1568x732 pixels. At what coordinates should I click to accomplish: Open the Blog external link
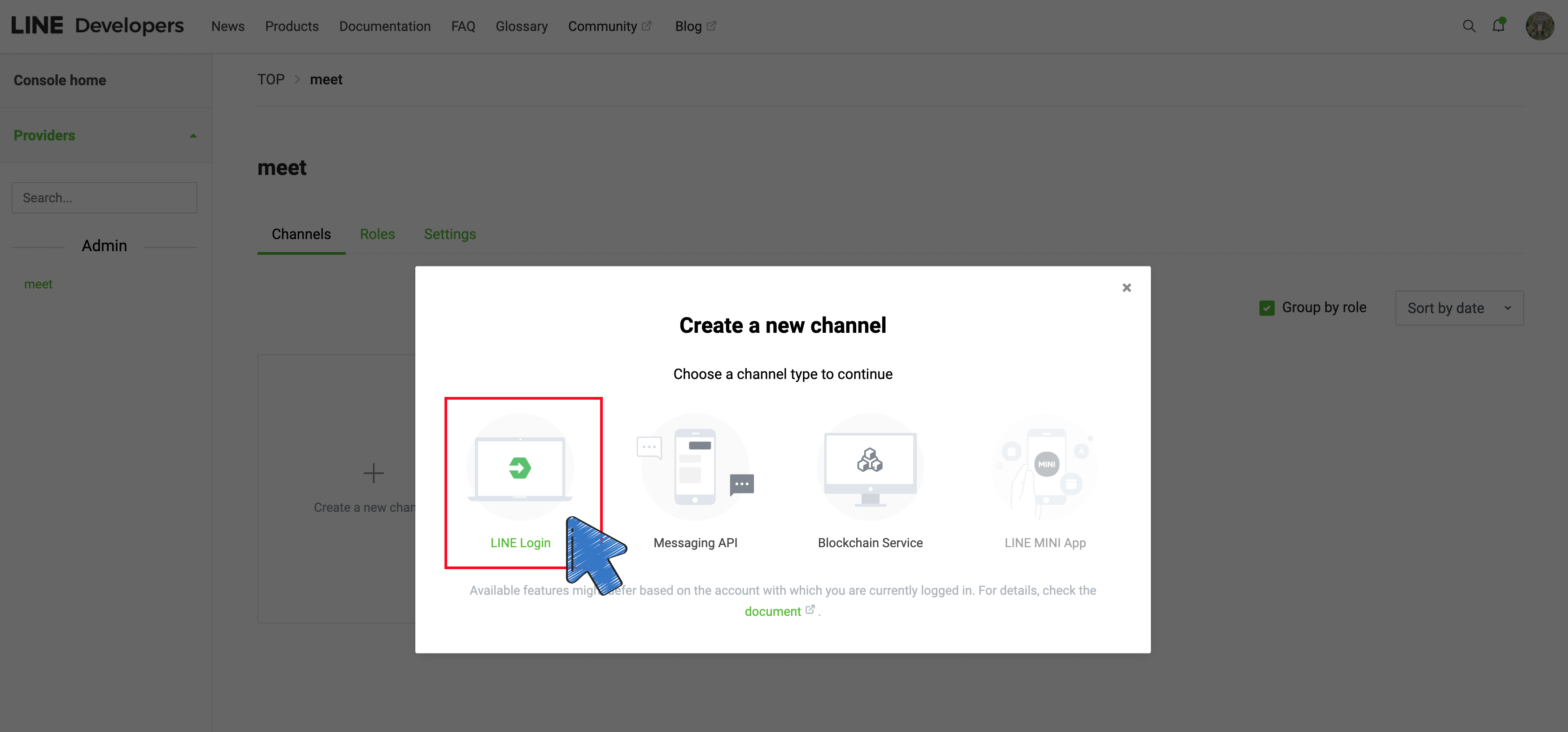(x=695, y=26)
